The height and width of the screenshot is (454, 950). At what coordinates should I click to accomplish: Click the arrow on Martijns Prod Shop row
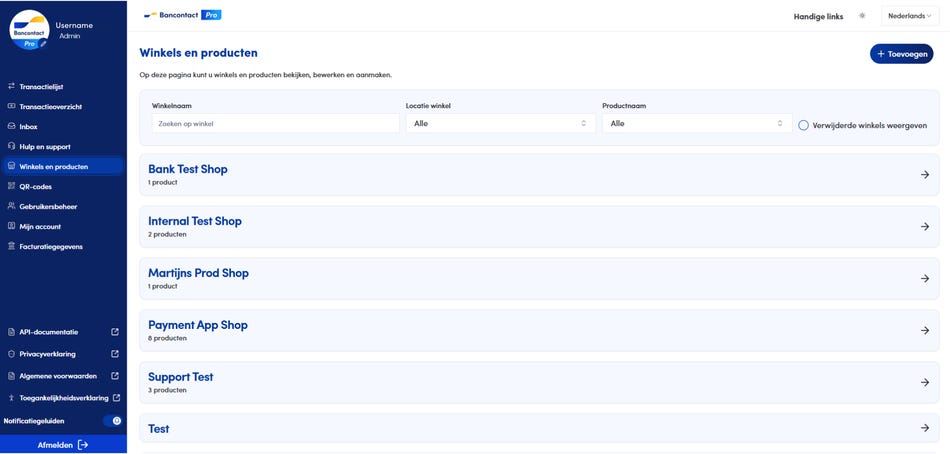tap(925, 279)
